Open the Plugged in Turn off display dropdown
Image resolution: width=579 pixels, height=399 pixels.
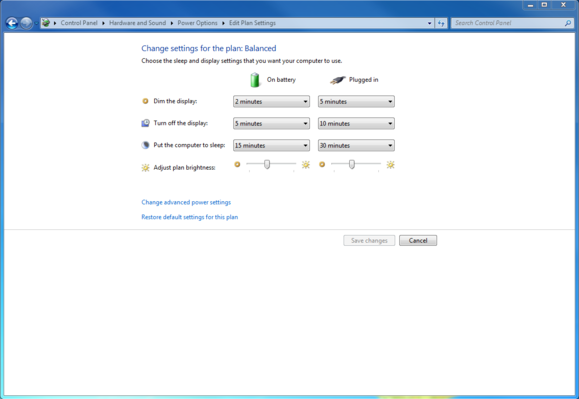356,123
